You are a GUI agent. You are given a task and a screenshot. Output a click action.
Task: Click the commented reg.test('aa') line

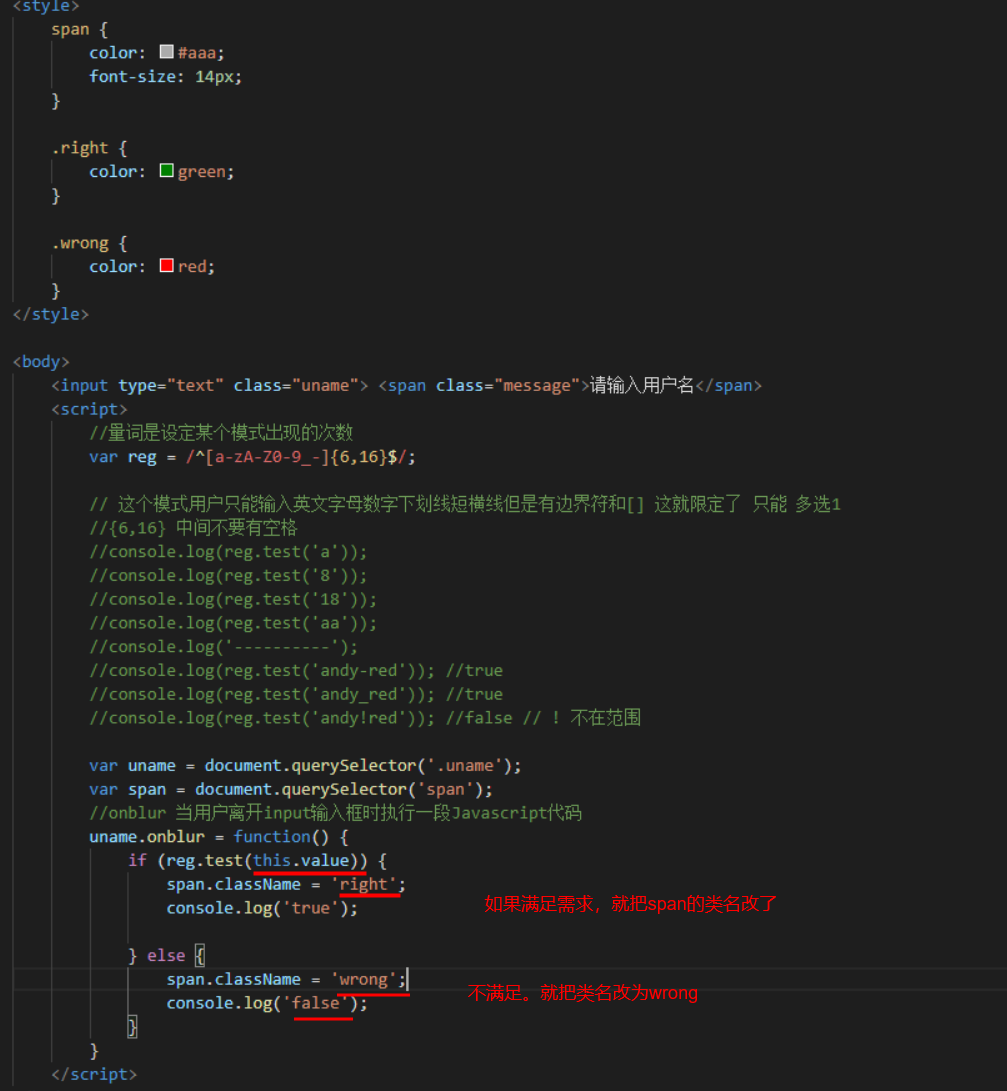233,623
